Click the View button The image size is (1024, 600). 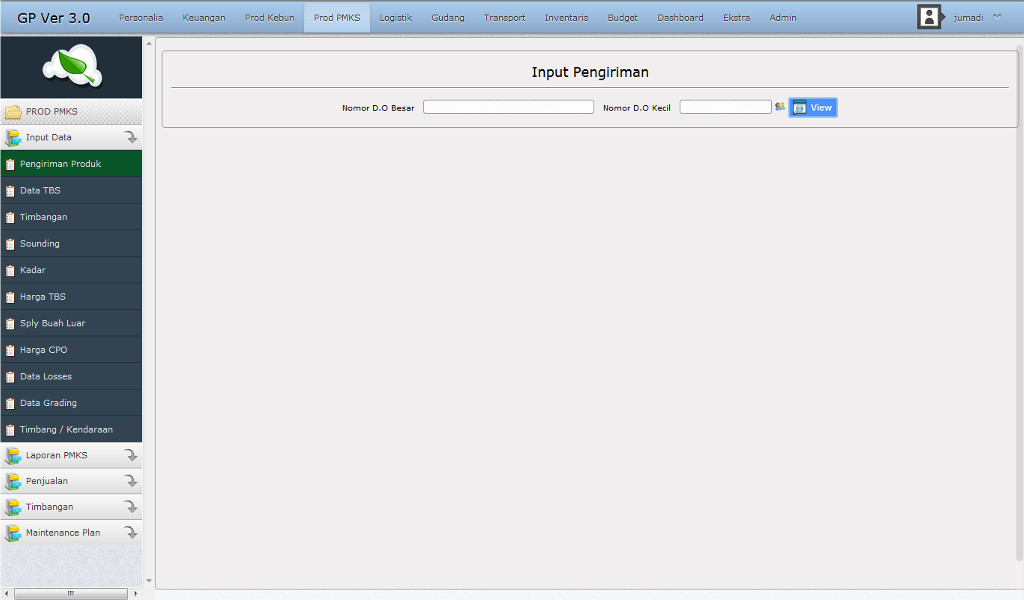click(813, 108)
